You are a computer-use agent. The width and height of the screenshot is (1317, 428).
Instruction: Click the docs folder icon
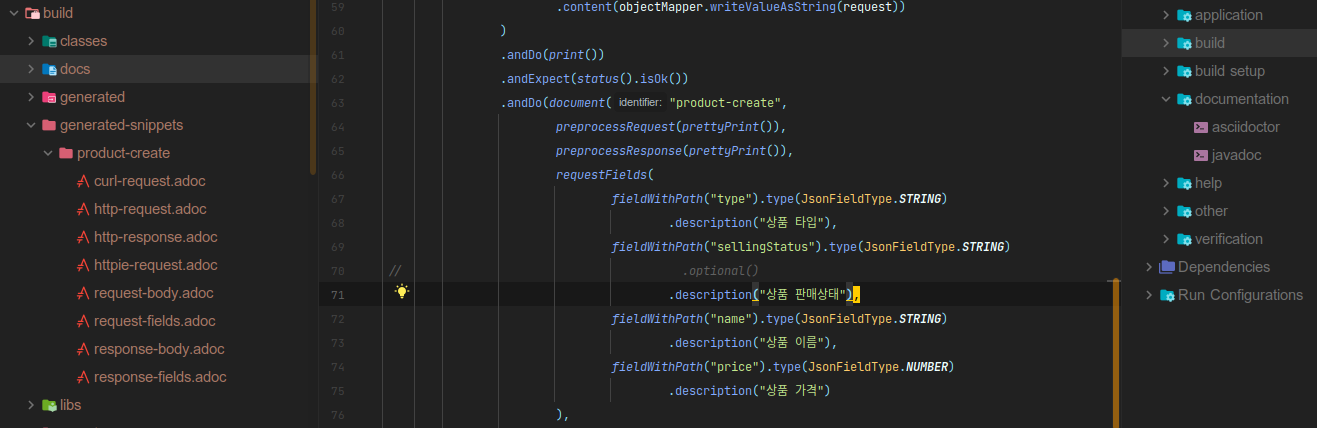point(49,69)
